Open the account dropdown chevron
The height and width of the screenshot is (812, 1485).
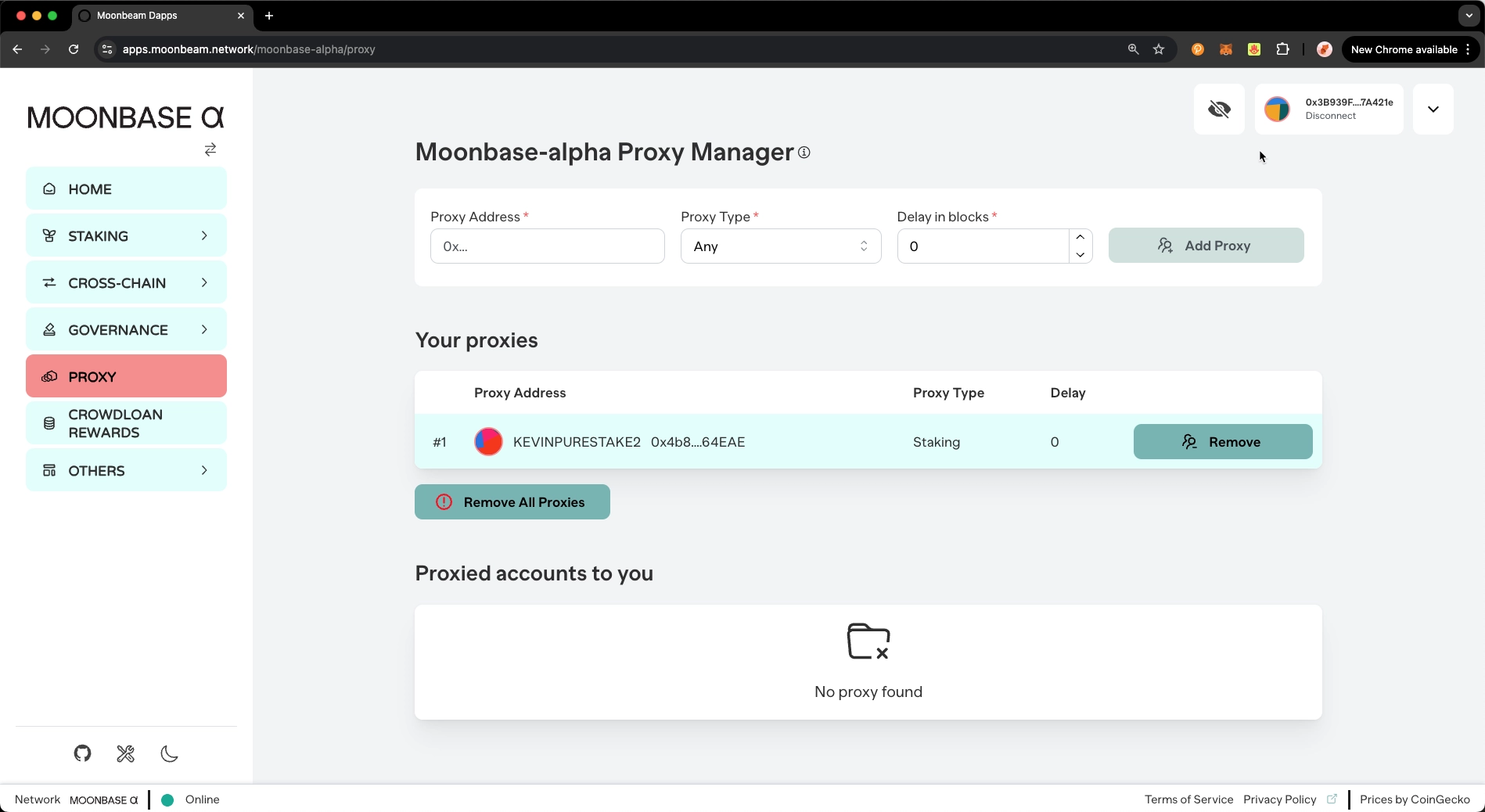coord(1433,109)
